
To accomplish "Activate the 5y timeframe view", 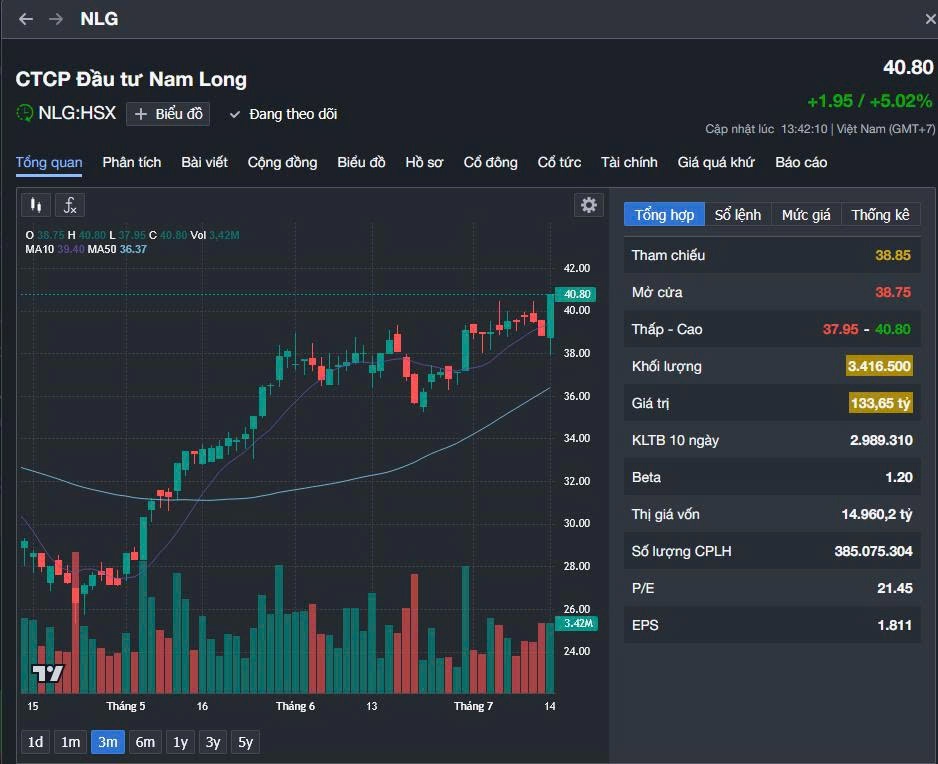I will click(245, 742).
